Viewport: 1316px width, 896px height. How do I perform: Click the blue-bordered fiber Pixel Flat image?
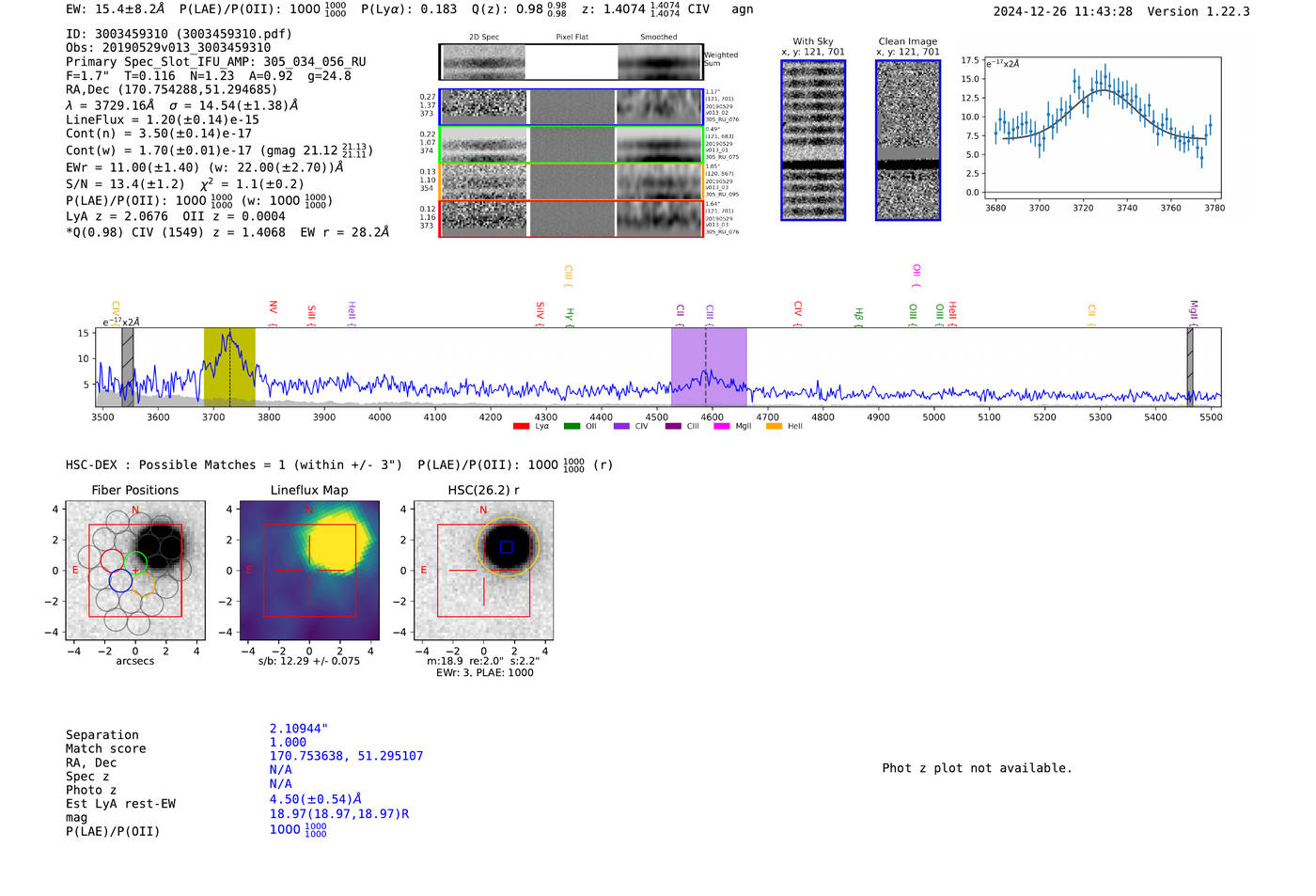(572, 106)
